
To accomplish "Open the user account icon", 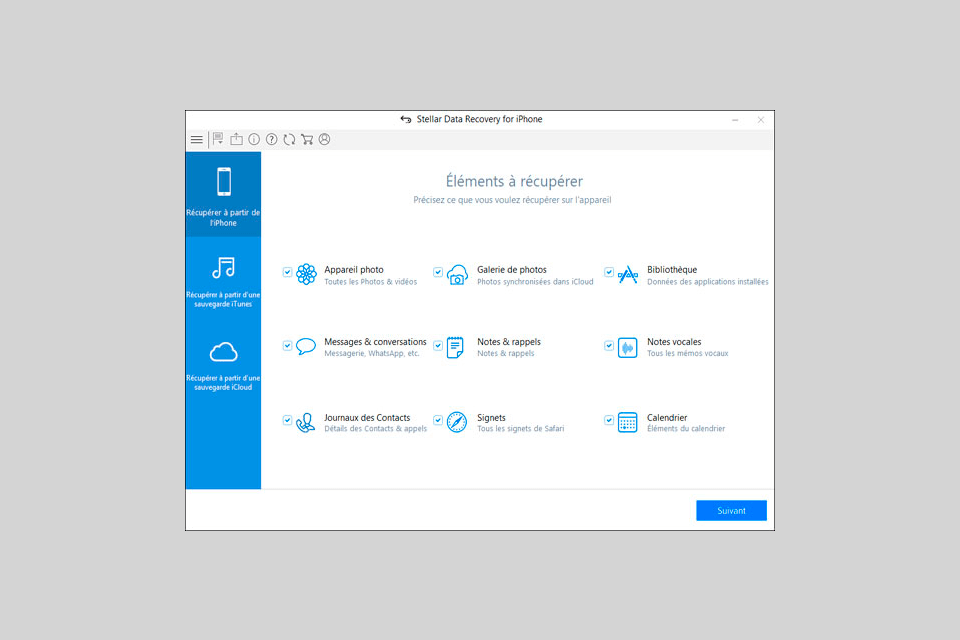I will (324, 140).
